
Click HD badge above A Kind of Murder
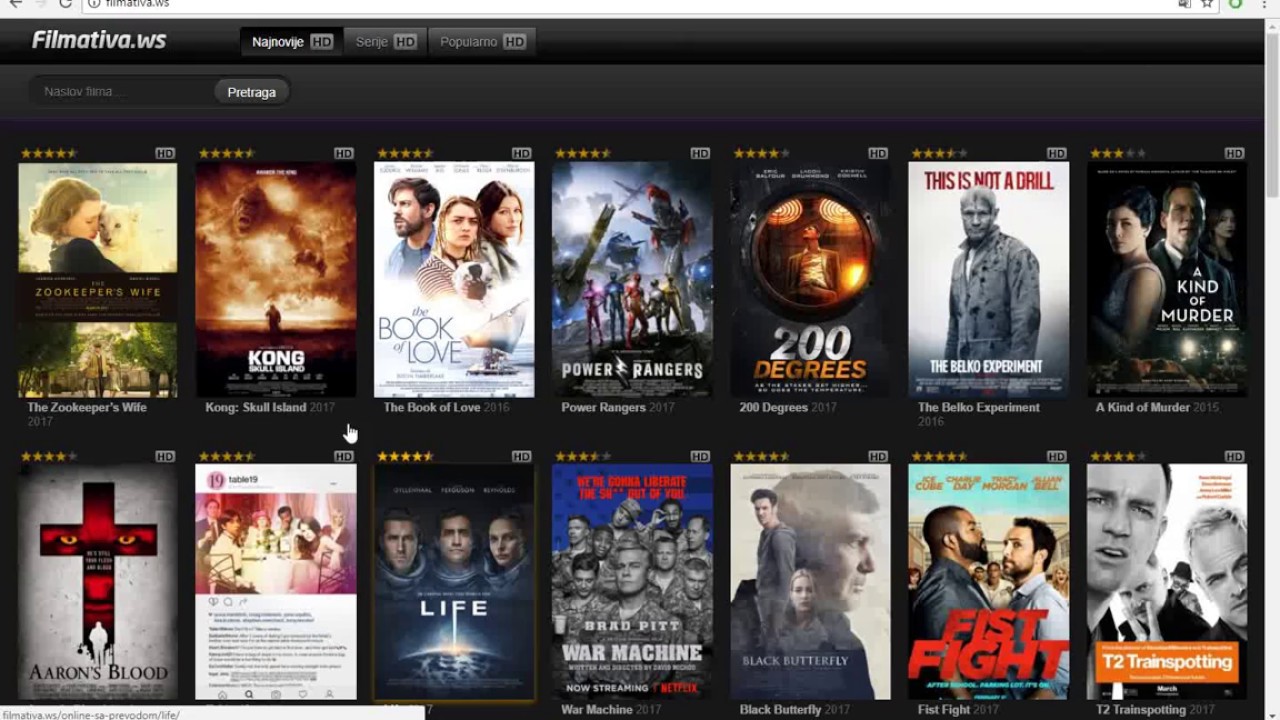pyautogui.click(x=1235, y=153)
